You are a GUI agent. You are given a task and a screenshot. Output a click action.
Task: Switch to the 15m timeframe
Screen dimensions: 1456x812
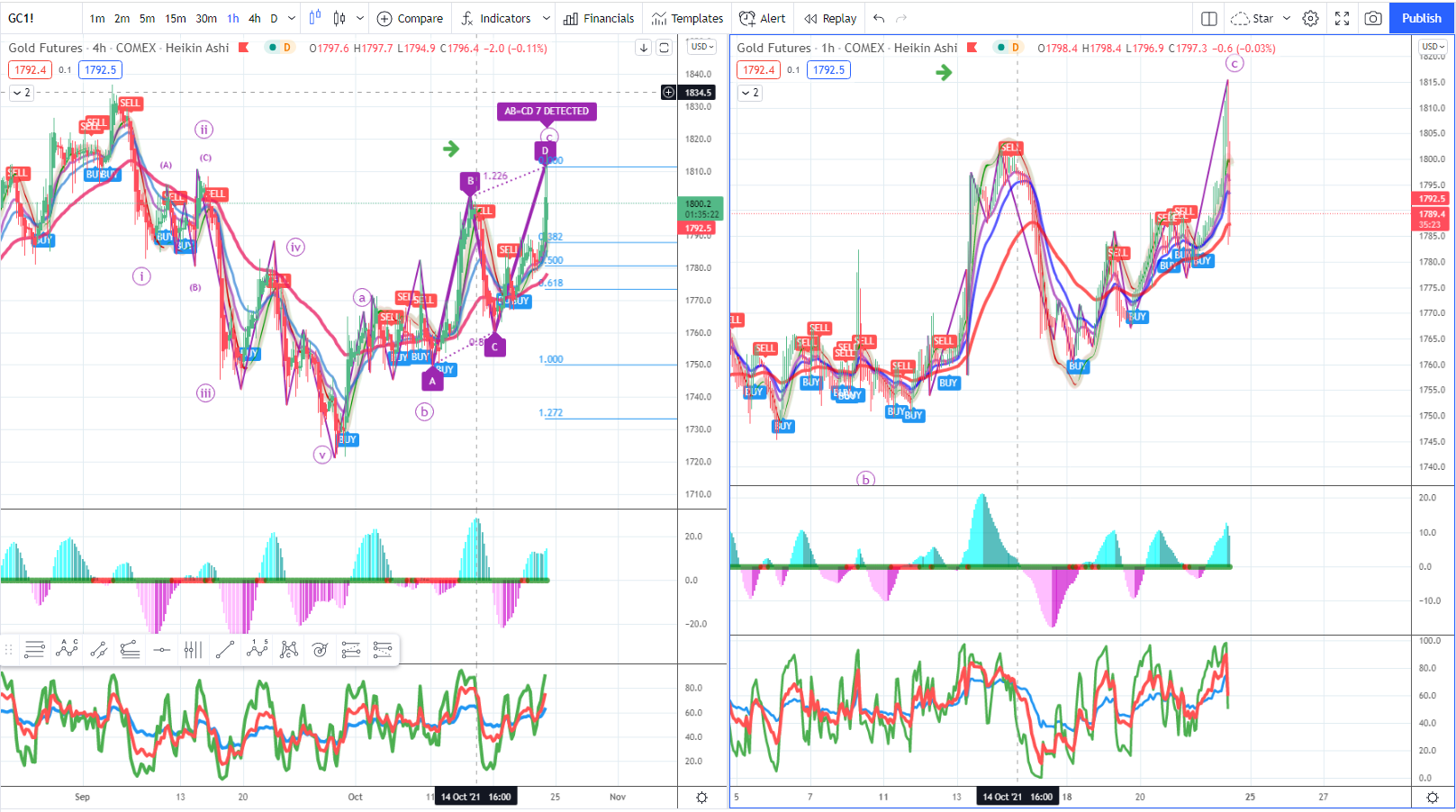point(176,18)
